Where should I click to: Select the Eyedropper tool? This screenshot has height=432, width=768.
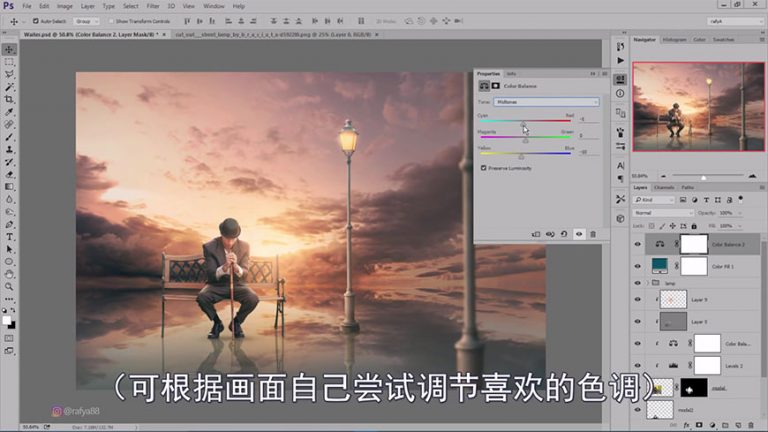click(x=9, y=112)
